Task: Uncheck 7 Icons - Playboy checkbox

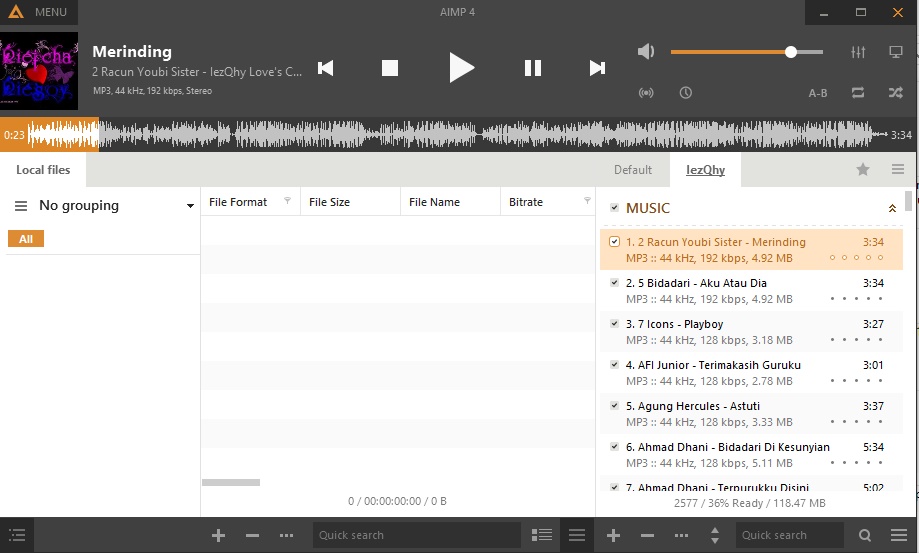Action: click(x=614, y=323)
